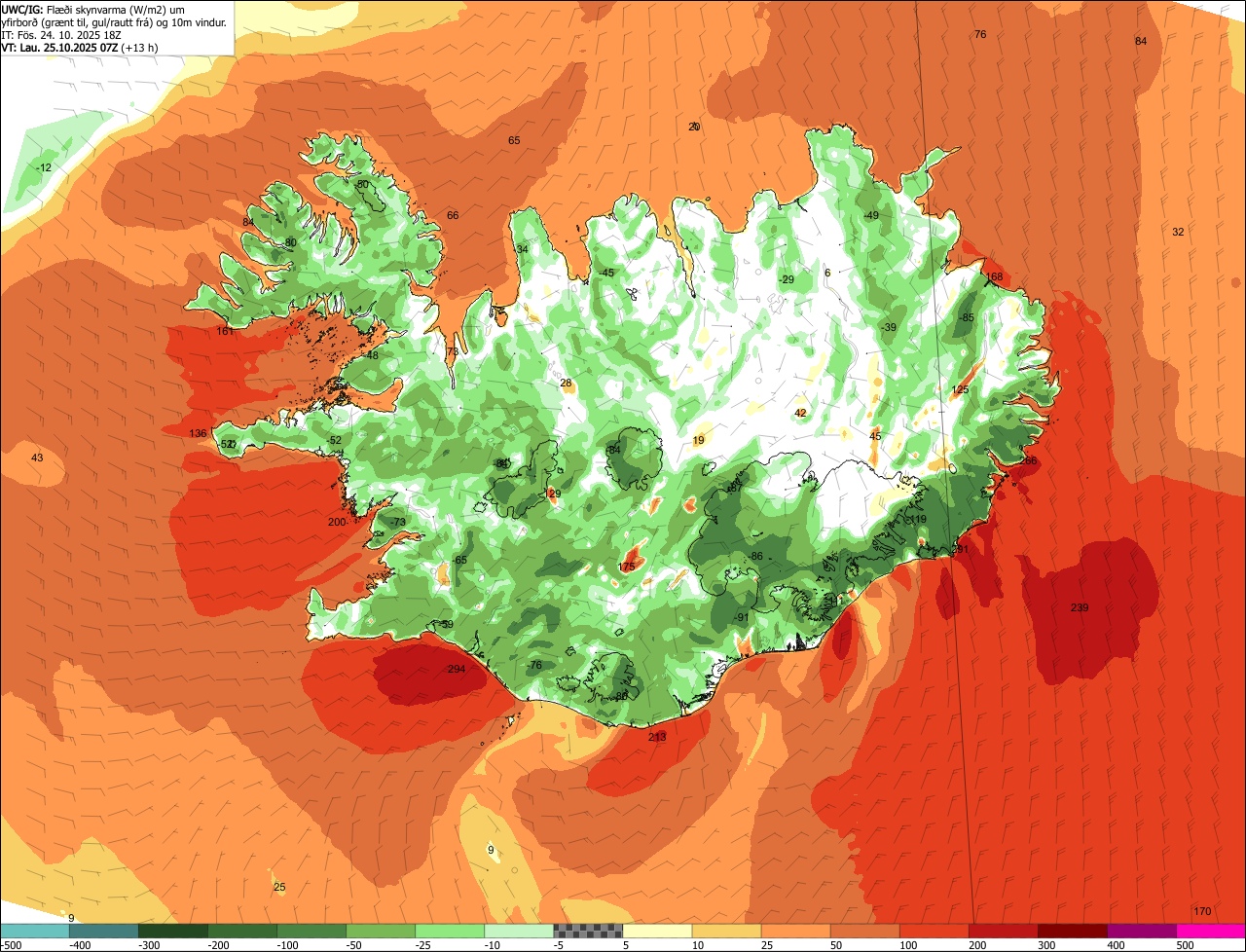
Task: Pick the green swatch between -100 and -50
Action: pos(311,930)
